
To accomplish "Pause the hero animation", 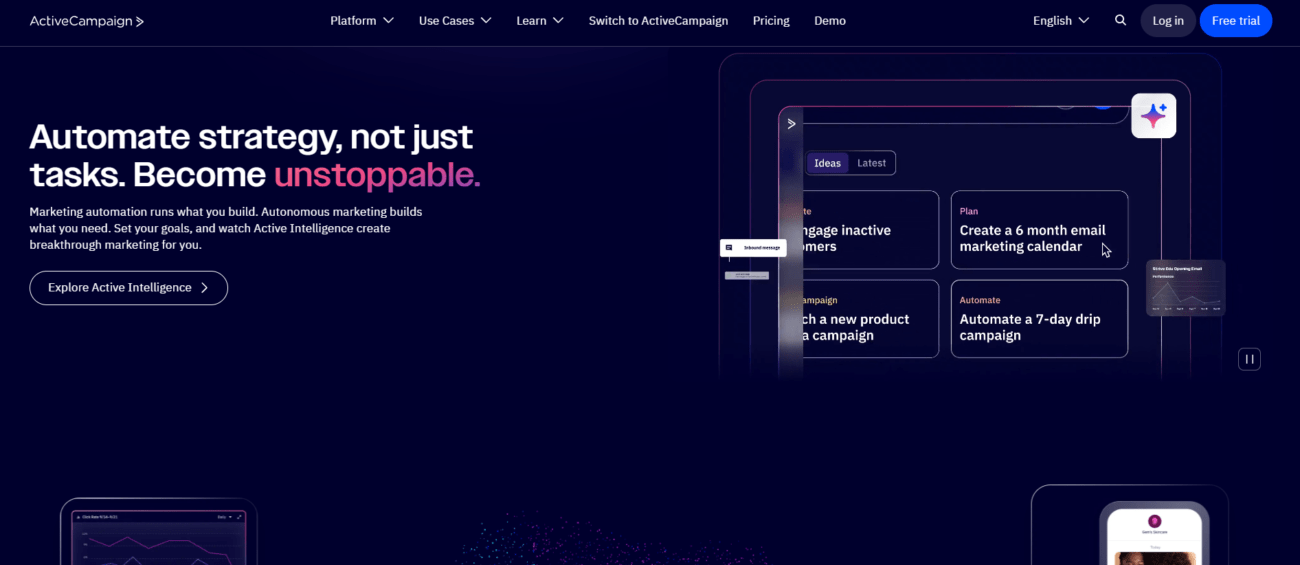I will pyautogui.click(x=1249, y=359).
